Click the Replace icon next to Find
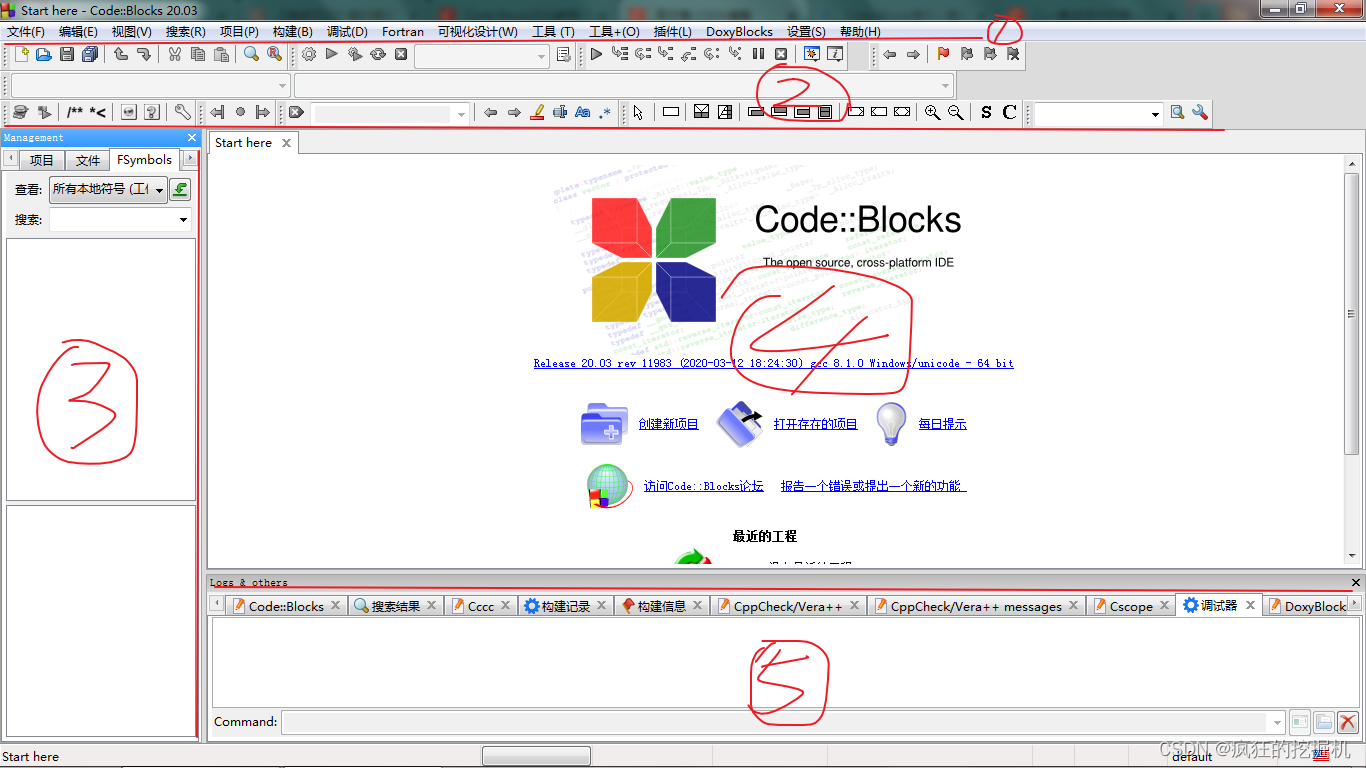Image resolution: width=1366 pixels, height=768 pixels. coord(274,54)
